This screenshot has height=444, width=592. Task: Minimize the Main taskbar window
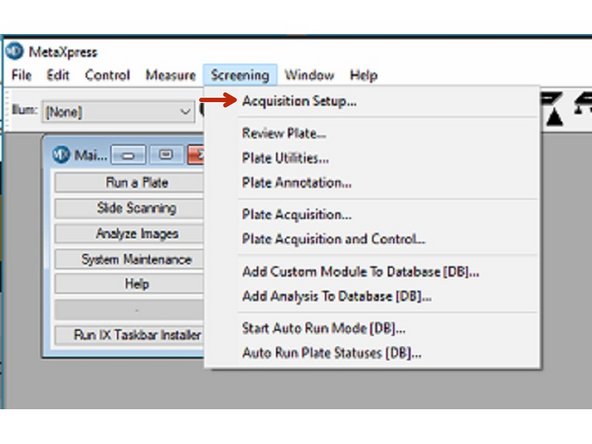pyautogui.click(x=128, y=155)
